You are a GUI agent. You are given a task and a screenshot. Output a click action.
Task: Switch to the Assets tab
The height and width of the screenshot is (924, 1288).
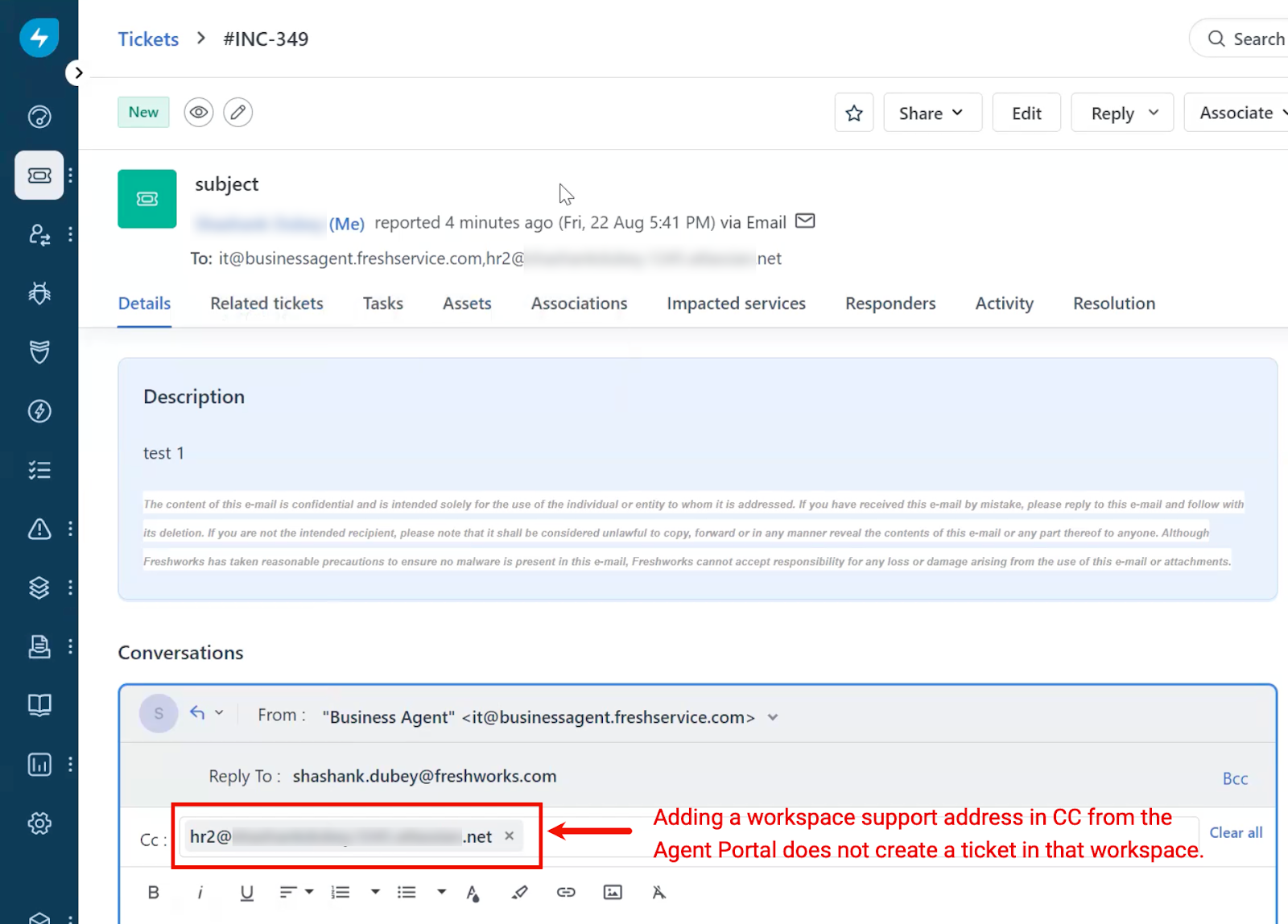coord(467,303)
